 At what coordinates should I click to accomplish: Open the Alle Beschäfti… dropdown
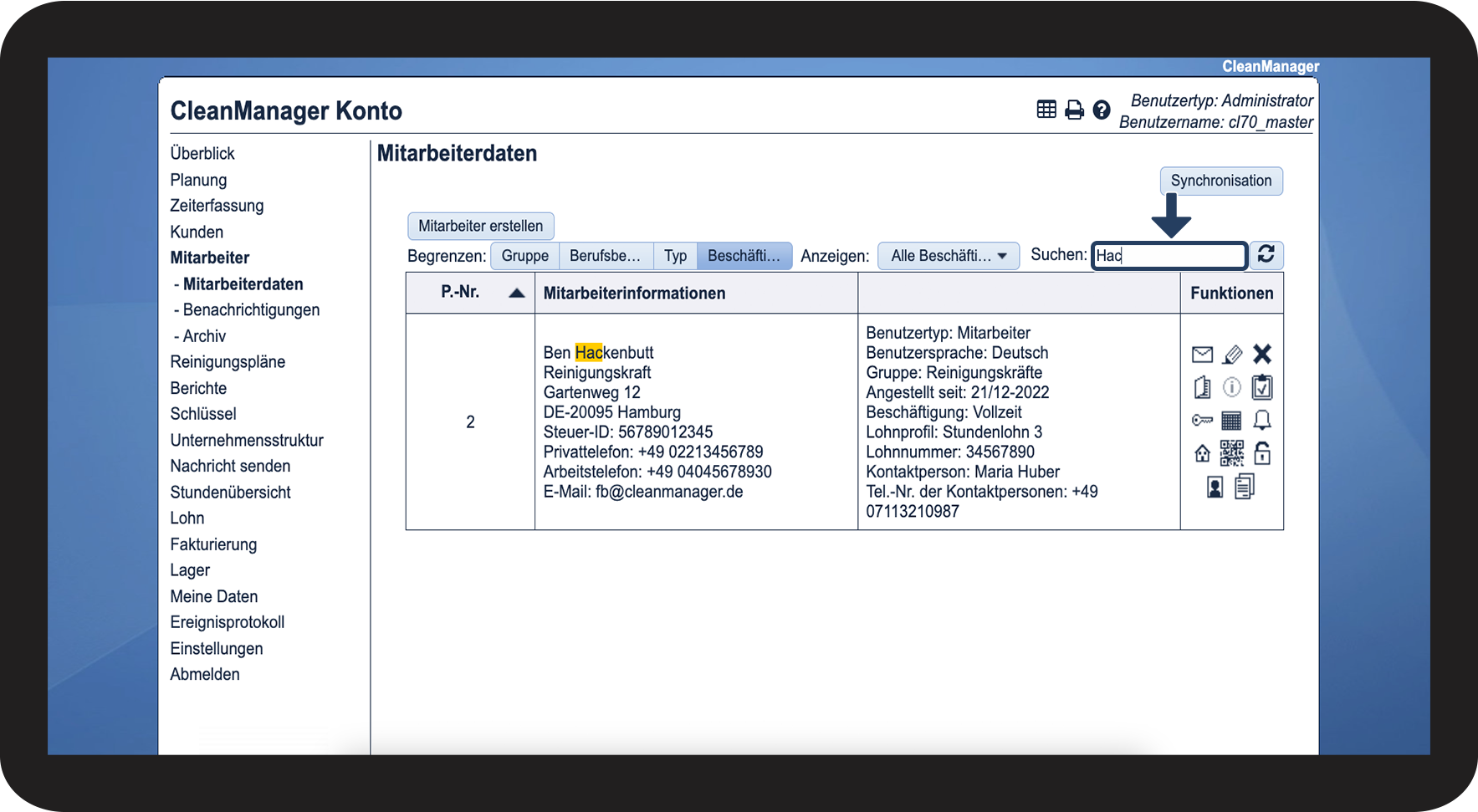point(949,256)
